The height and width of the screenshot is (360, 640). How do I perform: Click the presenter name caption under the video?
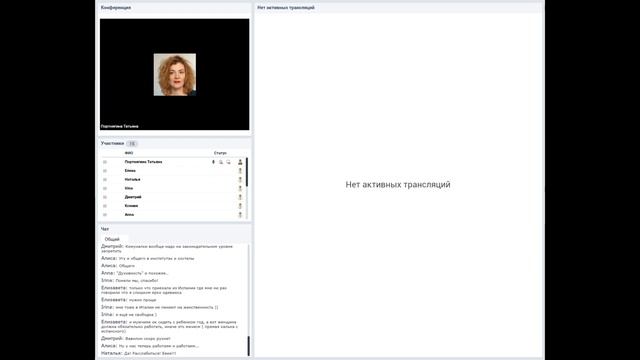[120, 127]
